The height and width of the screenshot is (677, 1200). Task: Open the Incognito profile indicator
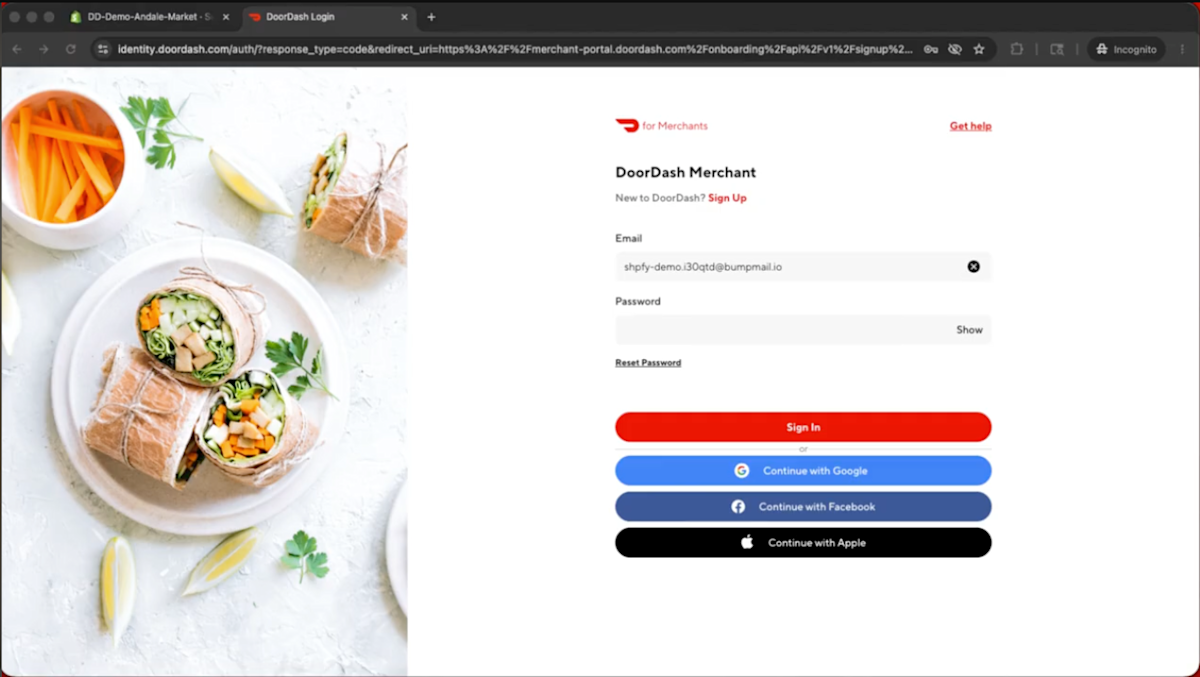pyautogui.click(x=1127, y=49)
